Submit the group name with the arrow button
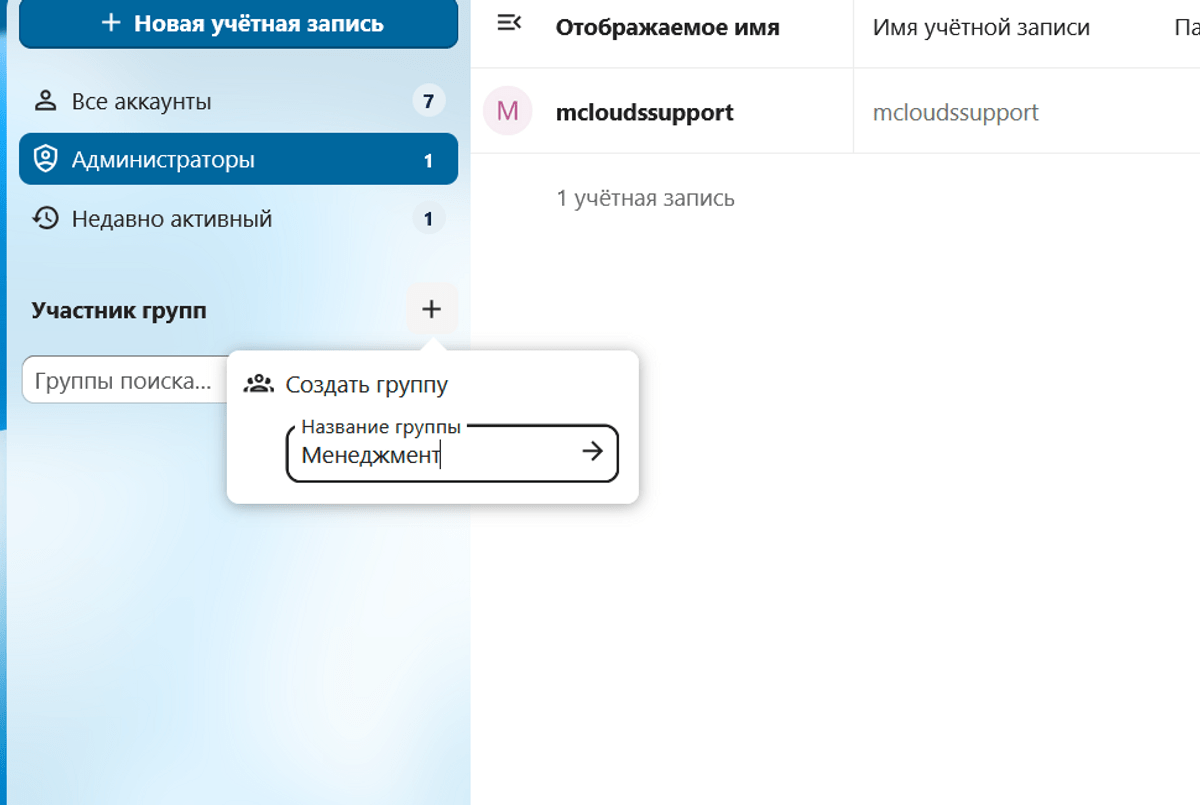 [593, 452]
